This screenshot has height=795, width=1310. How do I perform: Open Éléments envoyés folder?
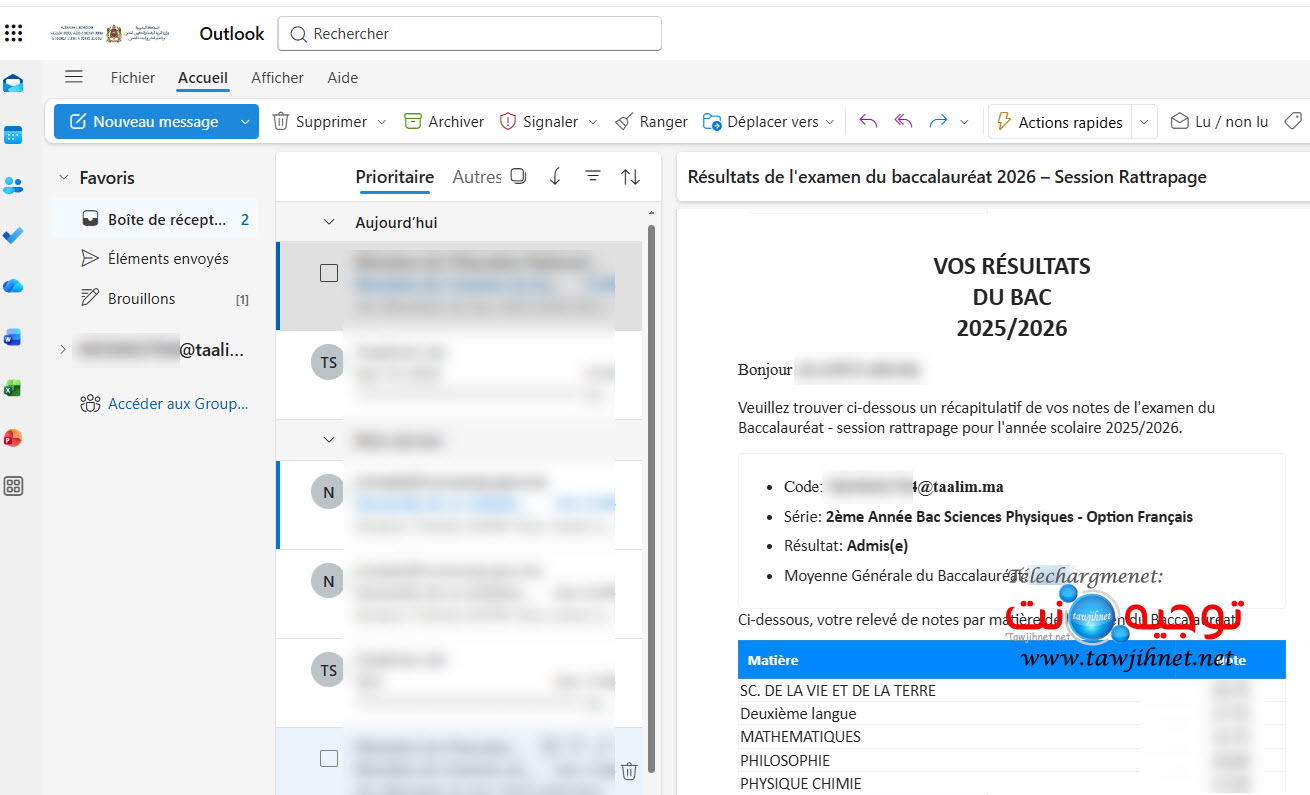(154, 259)
